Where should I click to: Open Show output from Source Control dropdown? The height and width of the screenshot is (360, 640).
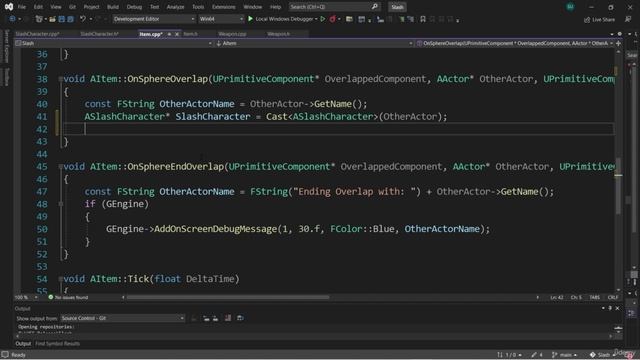[x=122, y=318]
